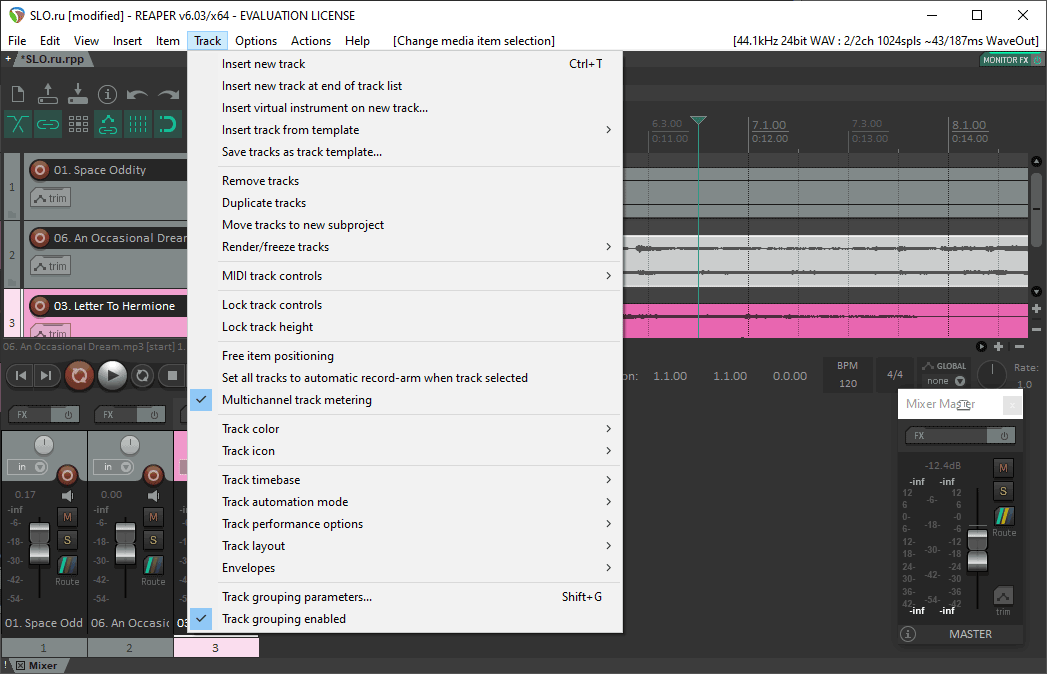
Task: Click the Undo arrow icon
Action: 137,94
